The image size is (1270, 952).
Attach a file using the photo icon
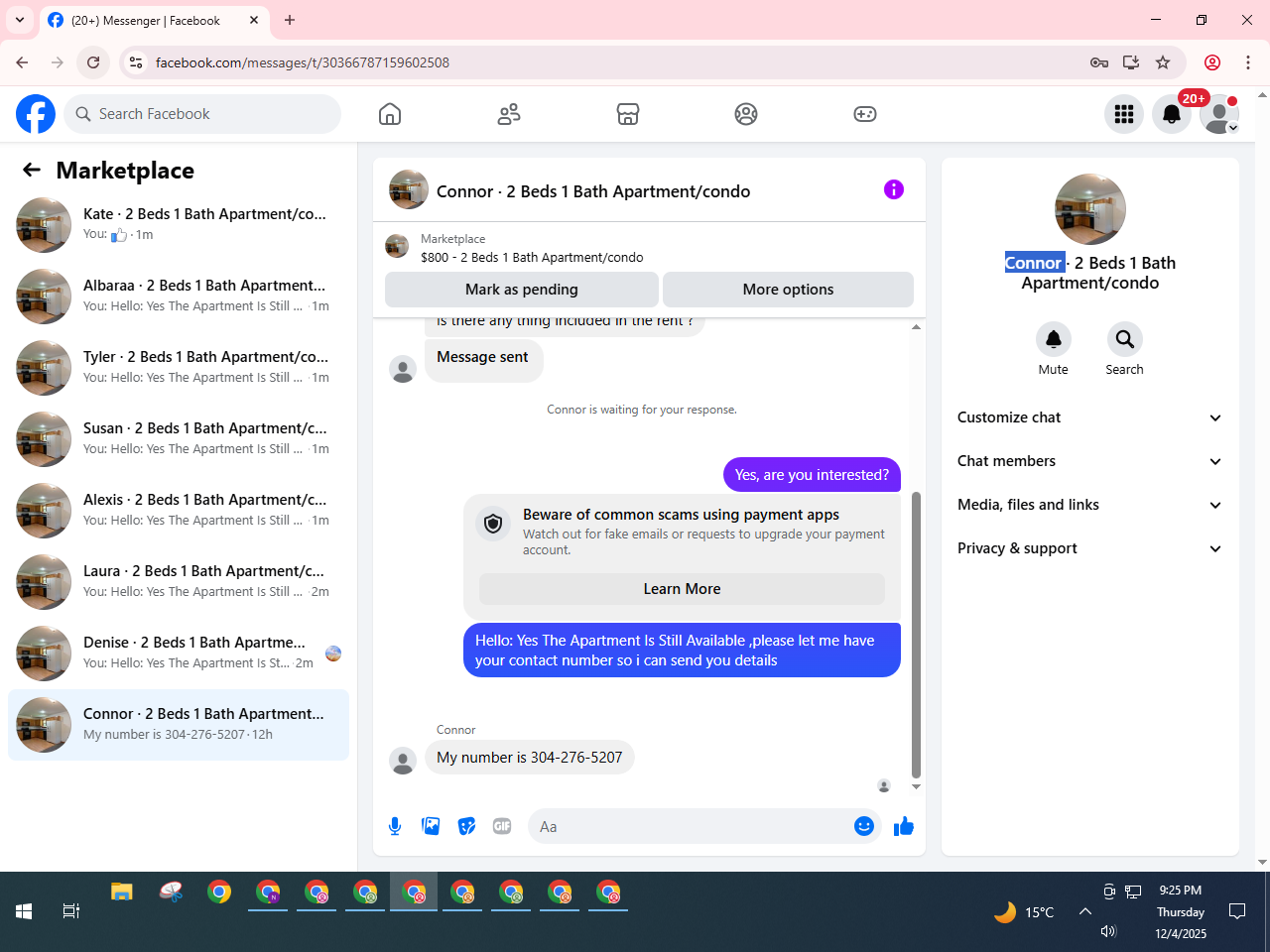pos(431,826)
